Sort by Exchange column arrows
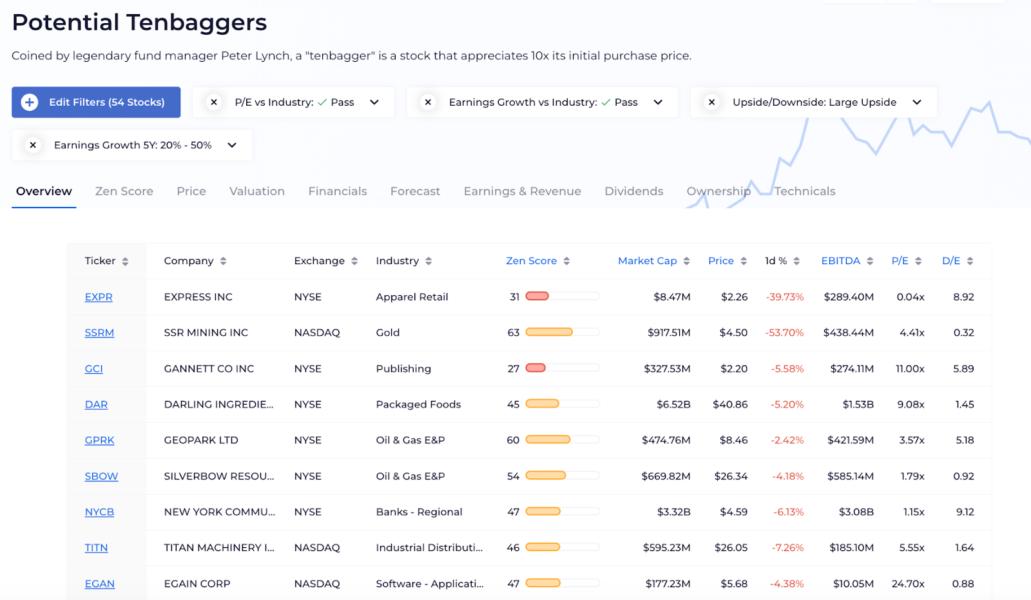Viewport: 1031px width, 600px height. point(354,262)
